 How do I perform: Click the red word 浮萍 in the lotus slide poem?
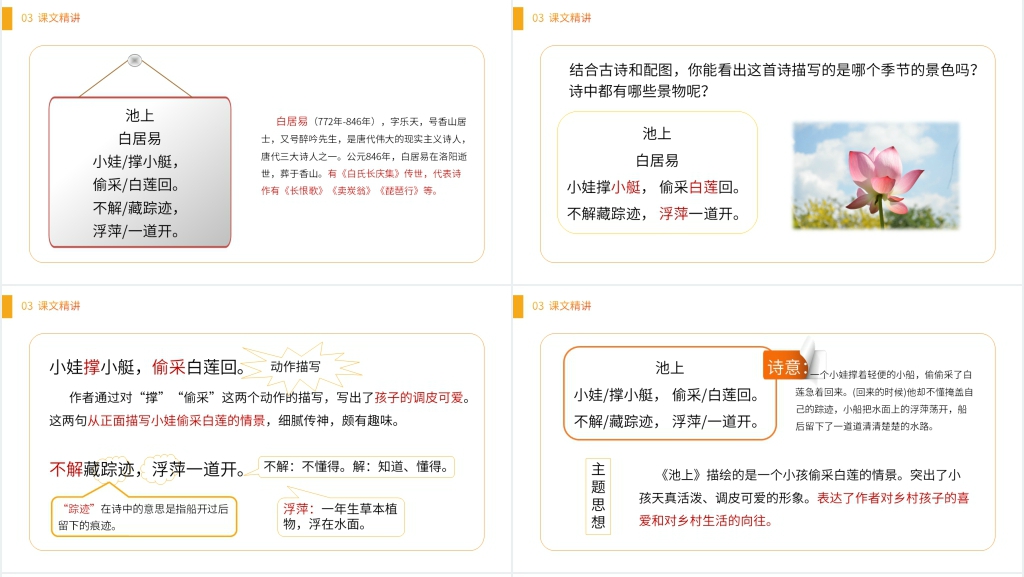click(674, 213)
